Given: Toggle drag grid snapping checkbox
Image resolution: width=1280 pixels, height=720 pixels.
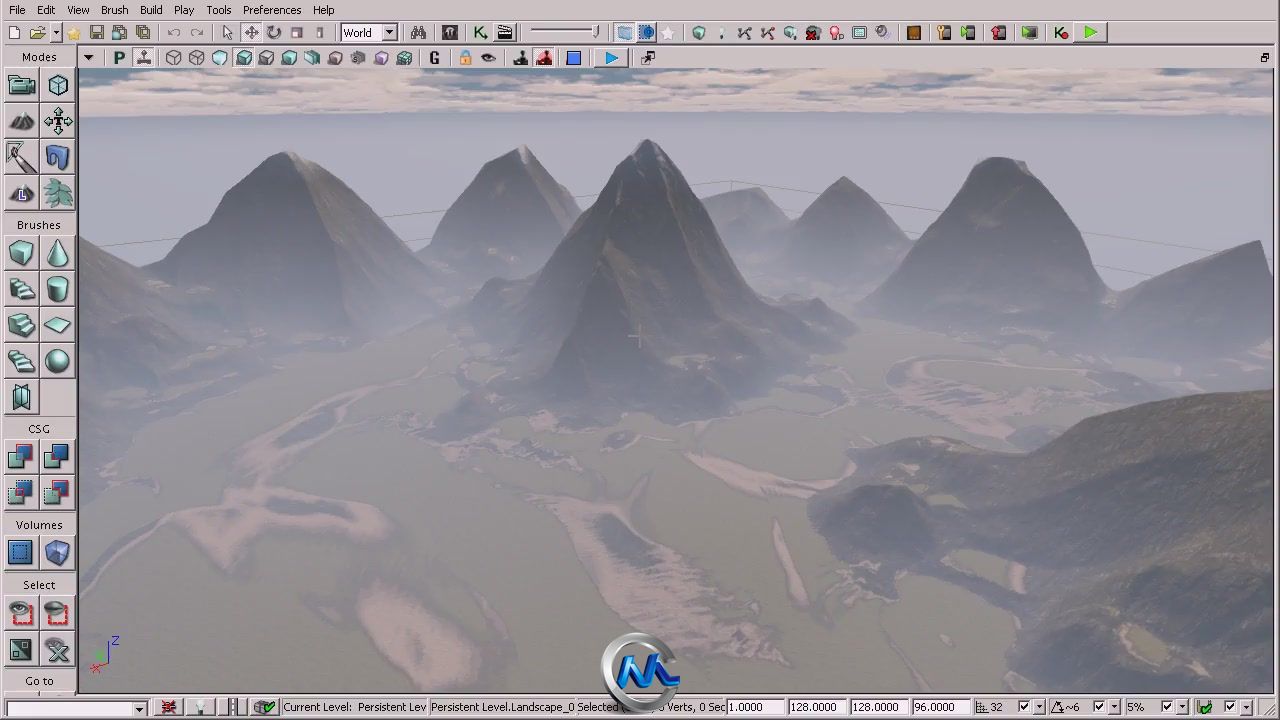Looking at the screenshot, I should pos(1023,707).
